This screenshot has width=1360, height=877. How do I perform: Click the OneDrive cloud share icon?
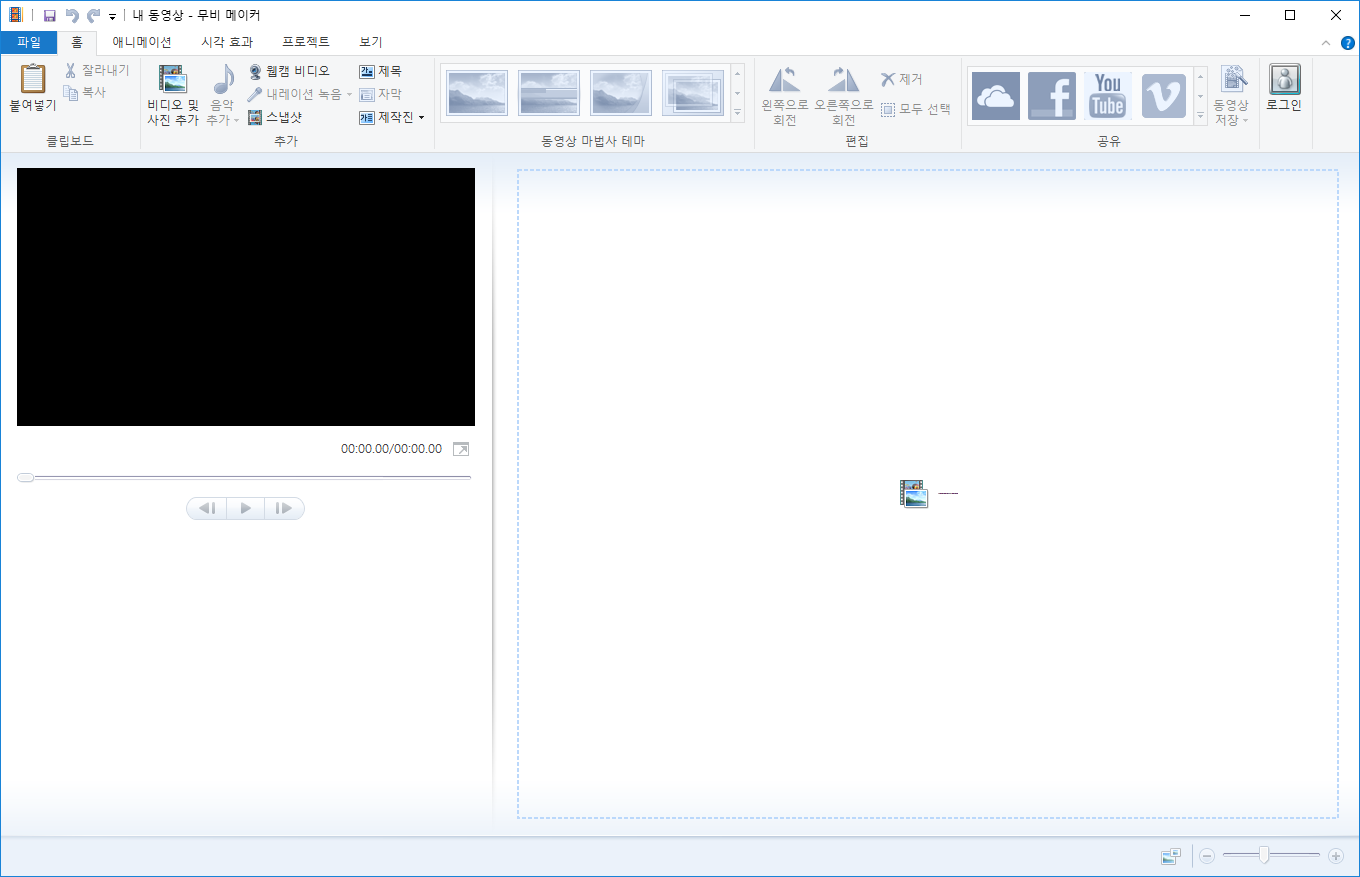click(x=995, y=96)
